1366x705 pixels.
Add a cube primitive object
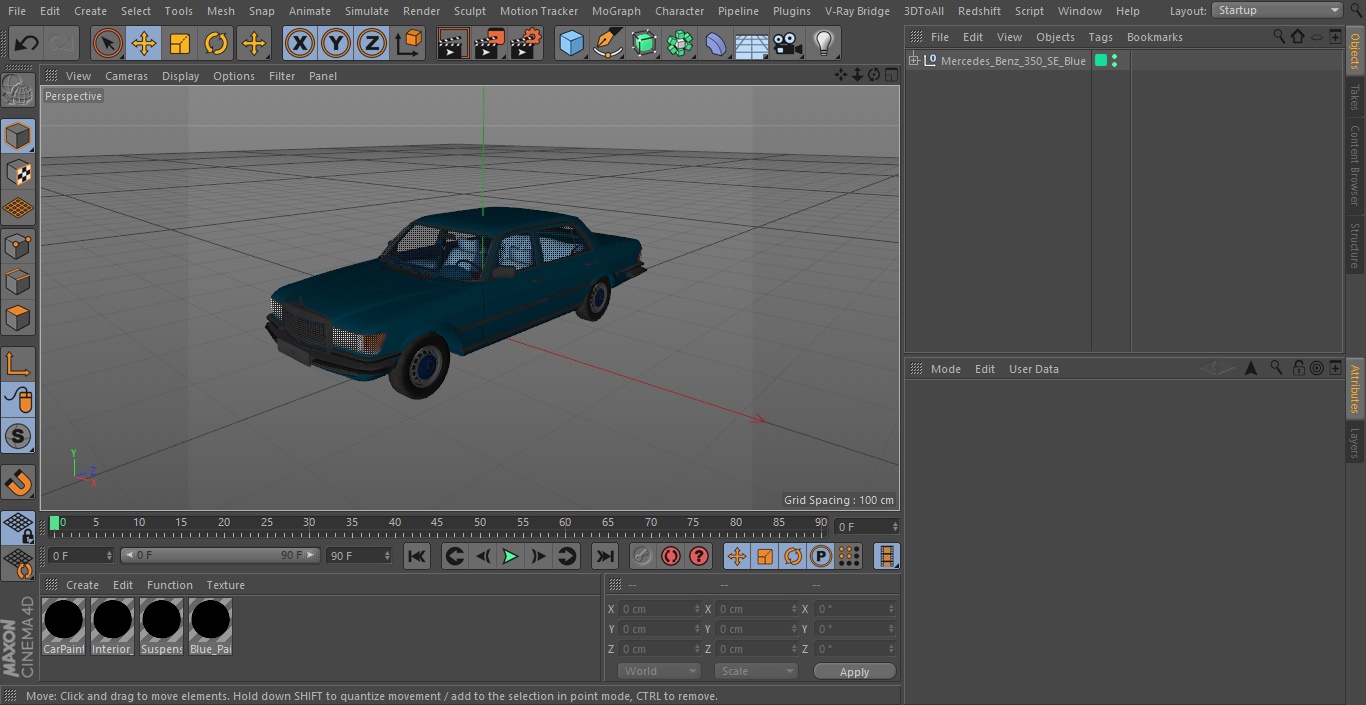pos(571,44)
